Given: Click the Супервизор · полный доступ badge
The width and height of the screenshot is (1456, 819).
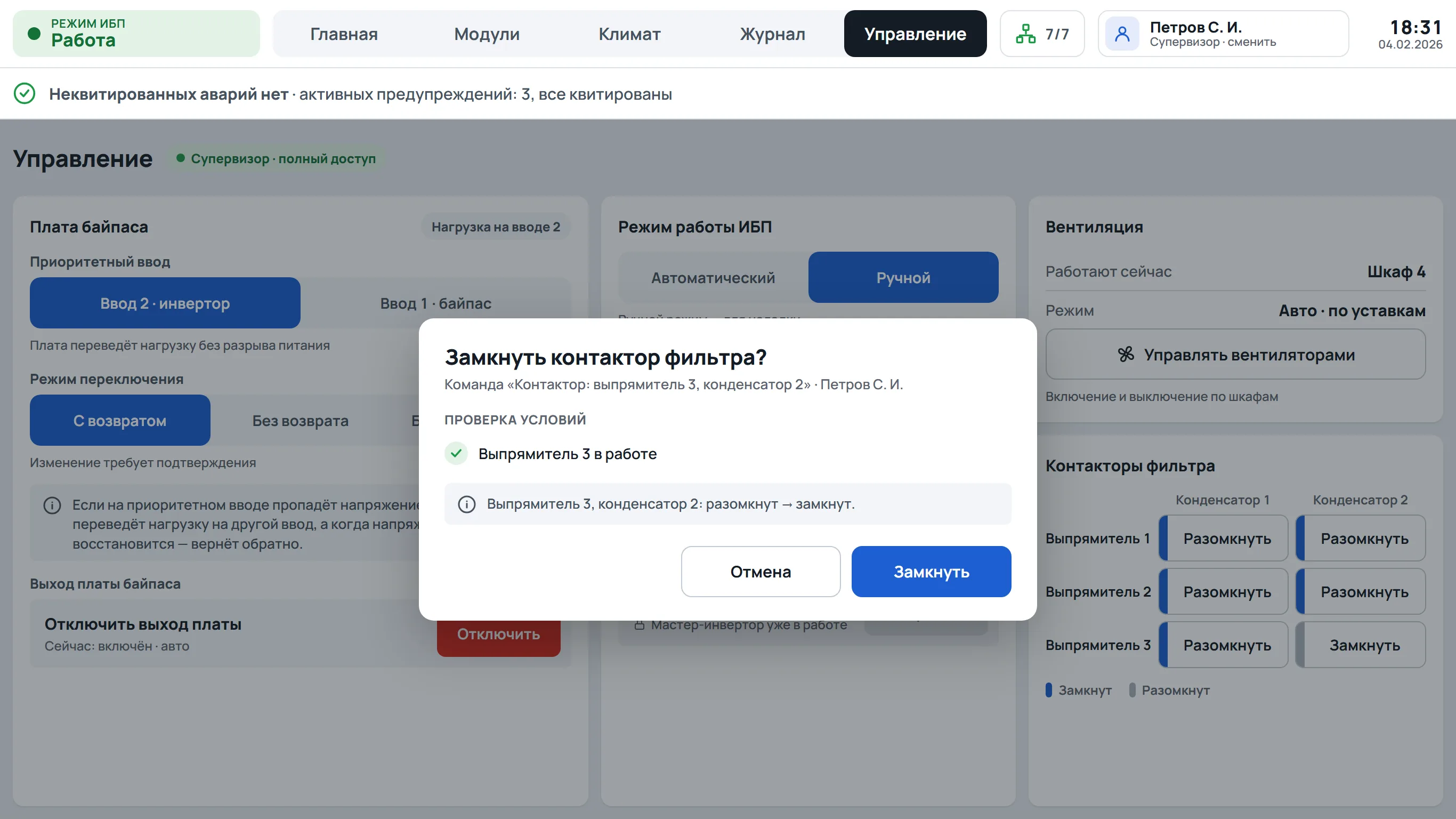Looking at the screenshot, I should point(276,158).
